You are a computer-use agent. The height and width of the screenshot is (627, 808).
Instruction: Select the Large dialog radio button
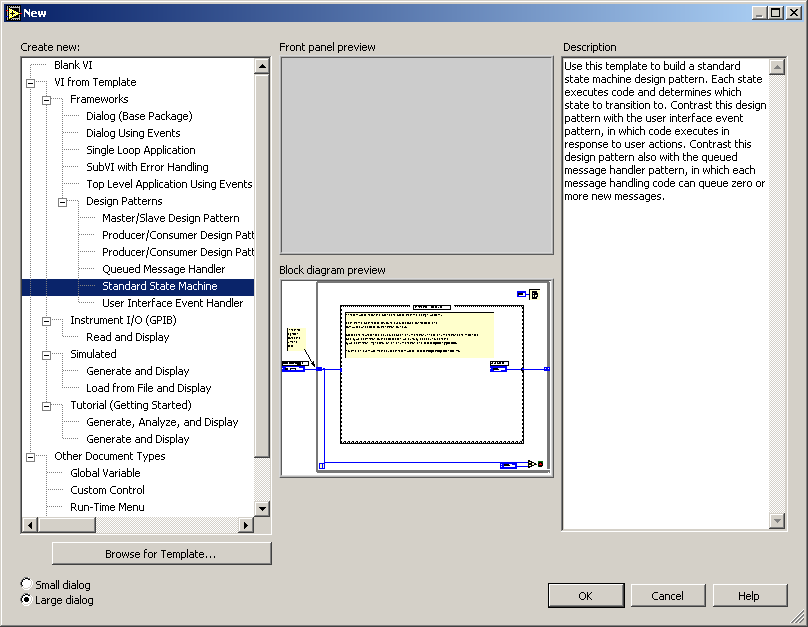pos(26,599)
